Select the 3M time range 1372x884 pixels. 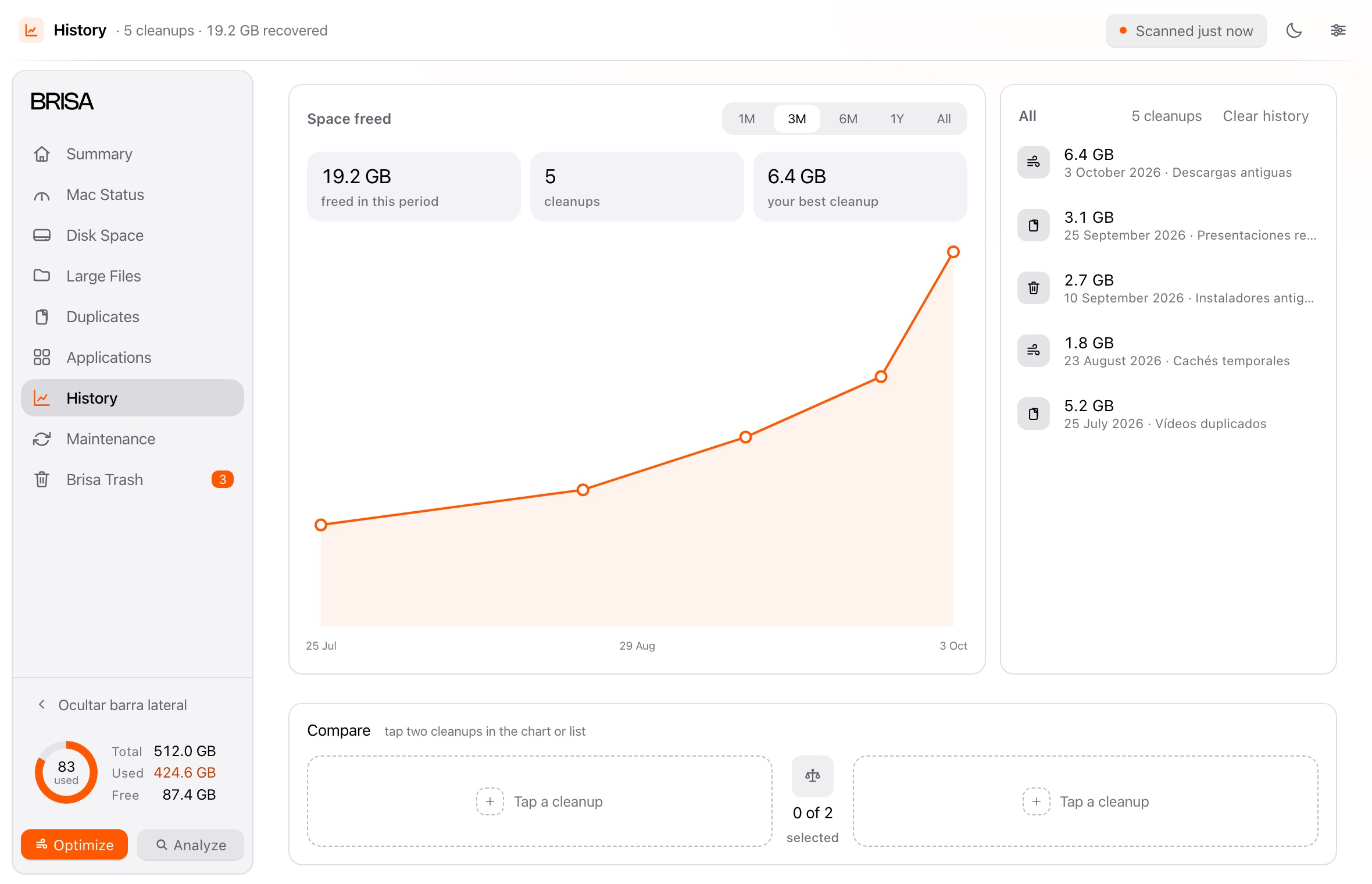[x=796, y=119]
